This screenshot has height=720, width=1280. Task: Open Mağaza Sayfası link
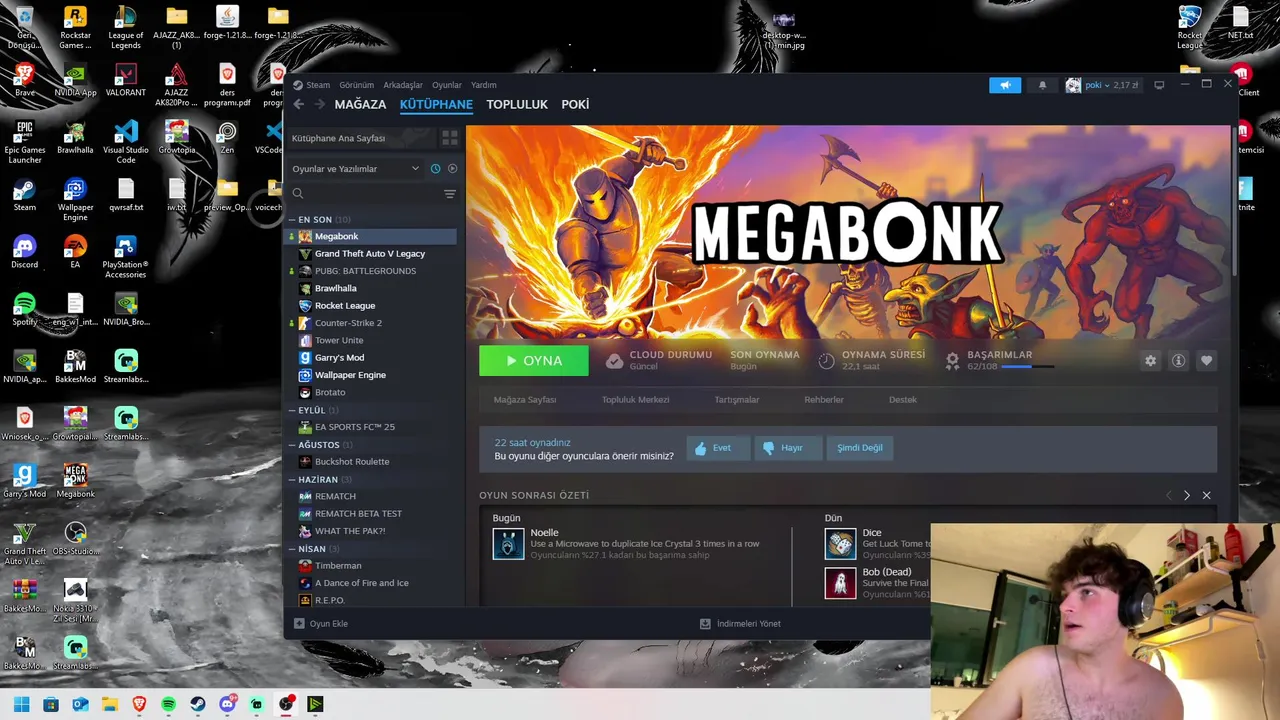coord(525,399)
